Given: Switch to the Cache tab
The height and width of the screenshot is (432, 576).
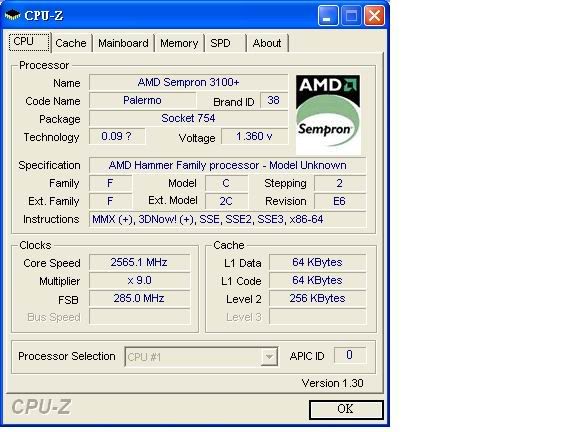Looking at the screenshot, I should 71,43.
